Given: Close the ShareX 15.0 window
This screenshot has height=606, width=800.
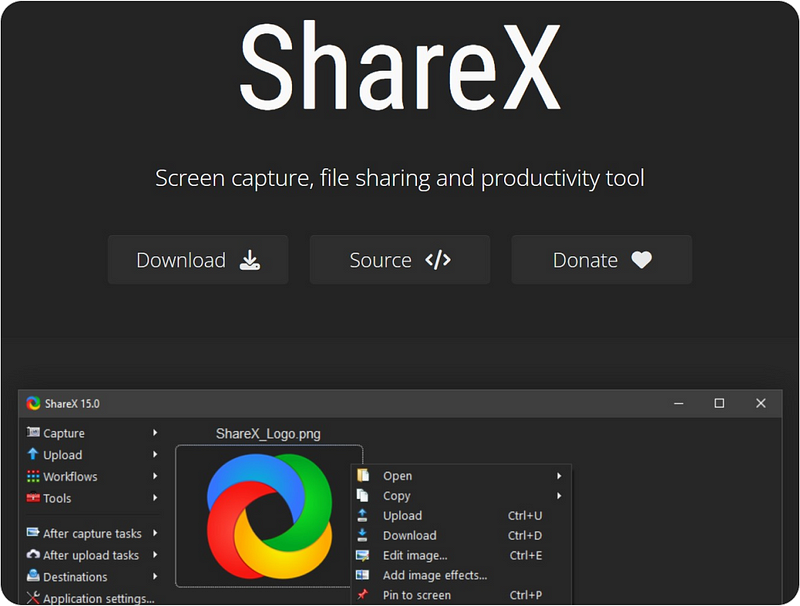Looking at the screenshot, I should [x=760, y=403].
